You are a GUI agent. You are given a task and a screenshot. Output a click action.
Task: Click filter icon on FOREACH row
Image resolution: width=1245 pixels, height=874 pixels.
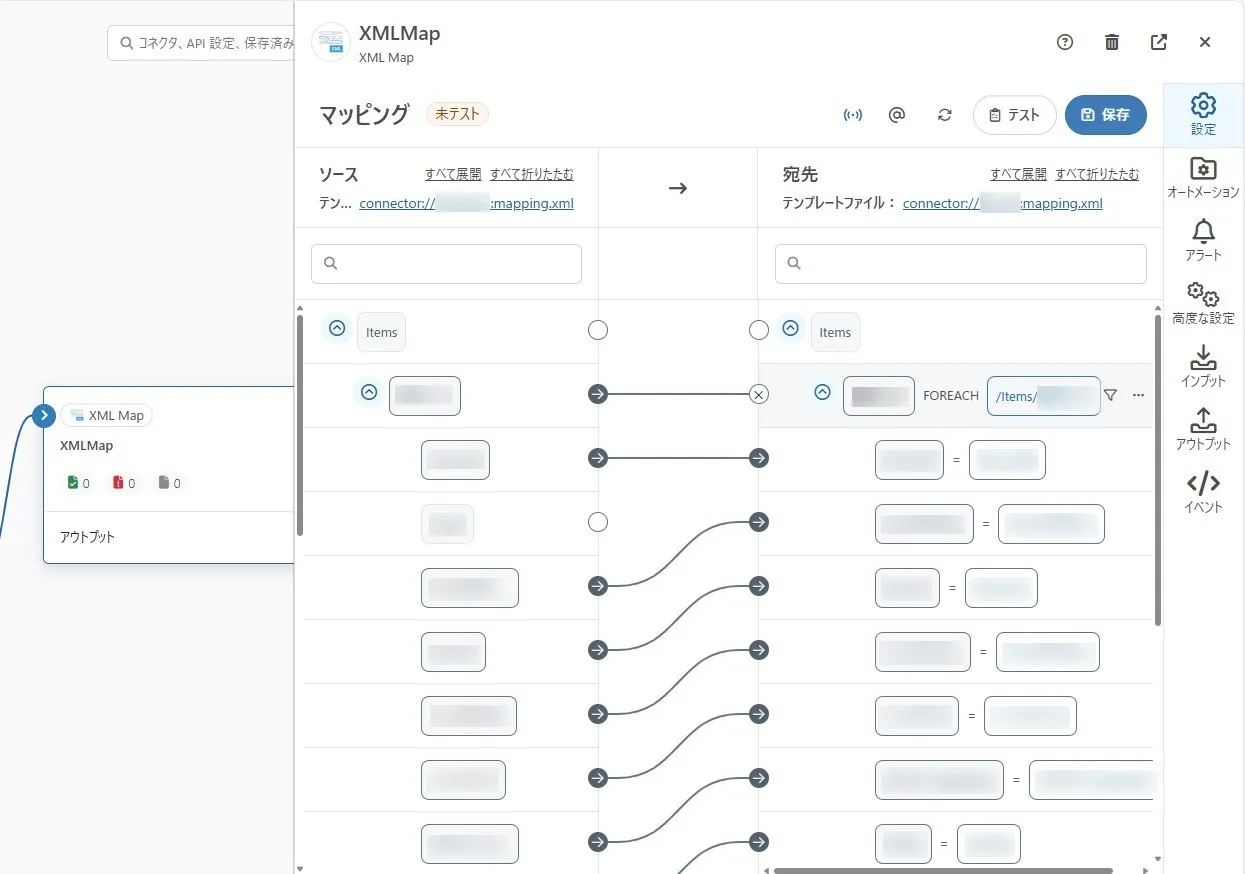1110,395
